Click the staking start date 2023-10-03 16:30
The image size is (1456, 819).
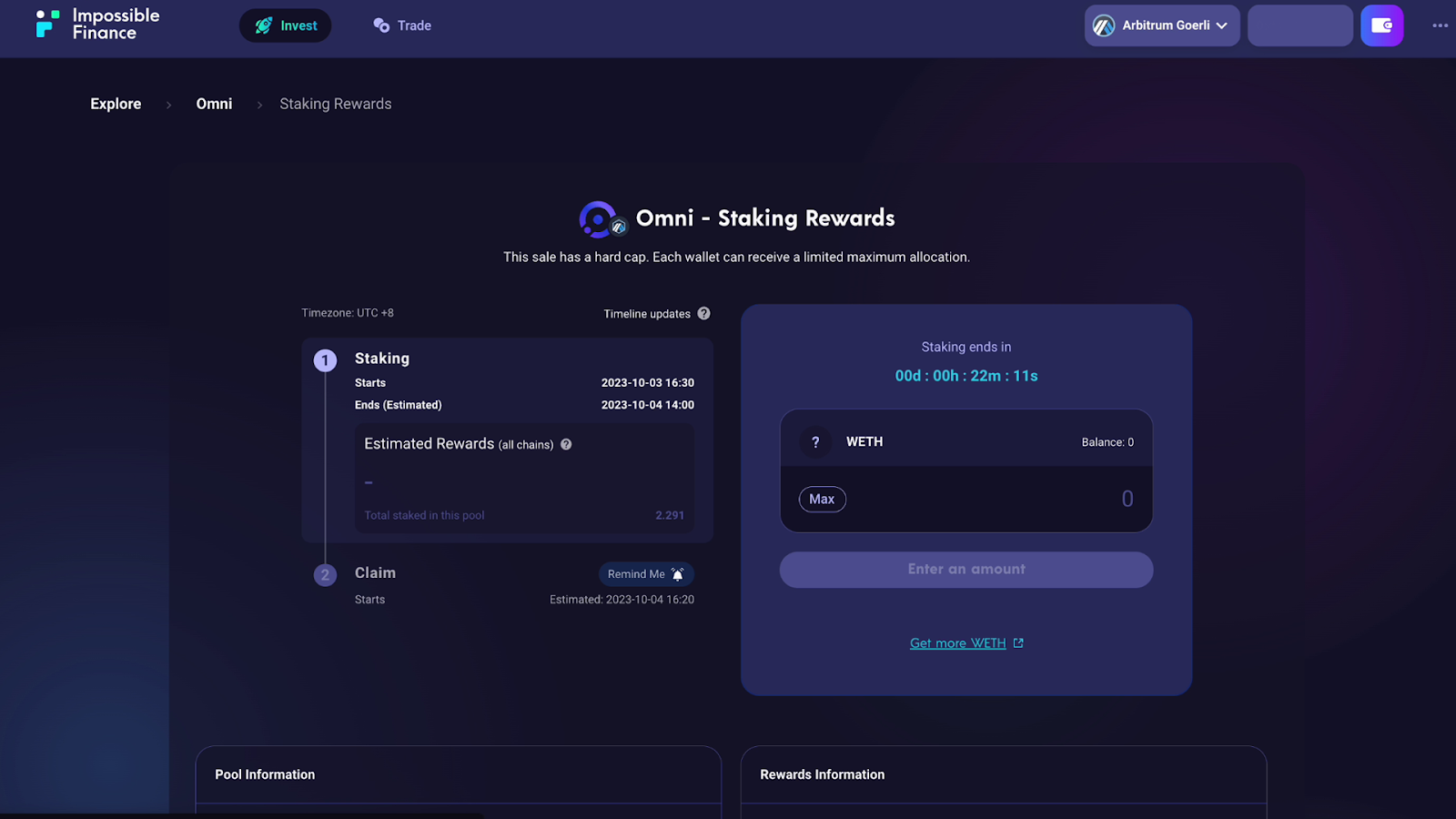point(648,383)
